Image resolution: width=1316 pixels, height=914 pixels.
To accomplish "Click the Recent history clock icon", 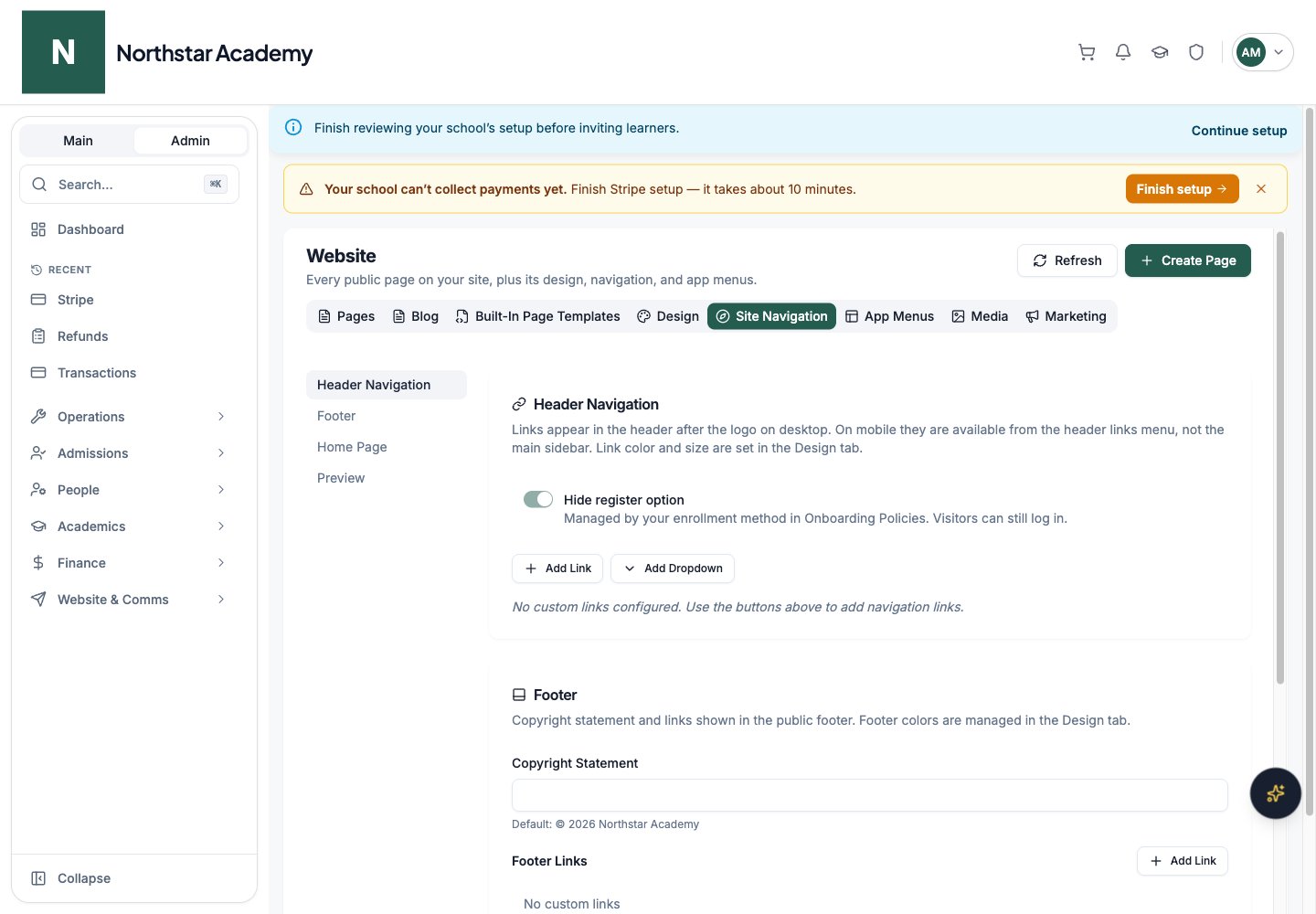I will point(37,270).
